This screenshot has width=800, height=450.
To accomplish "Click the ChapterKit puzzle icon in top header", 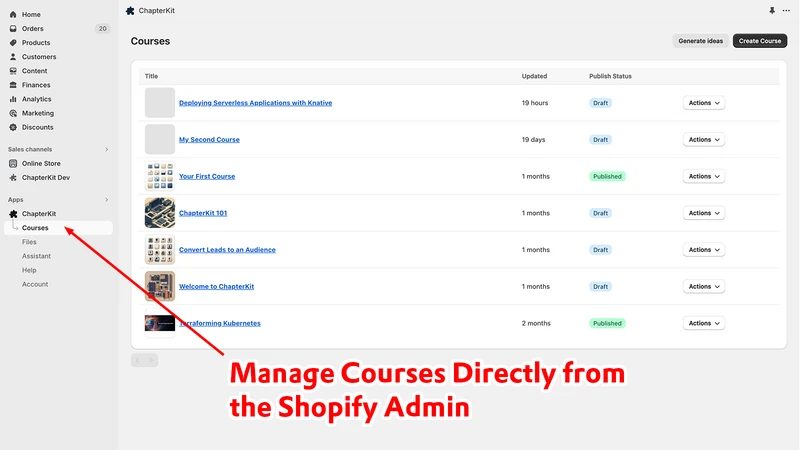I will [130, 11].
